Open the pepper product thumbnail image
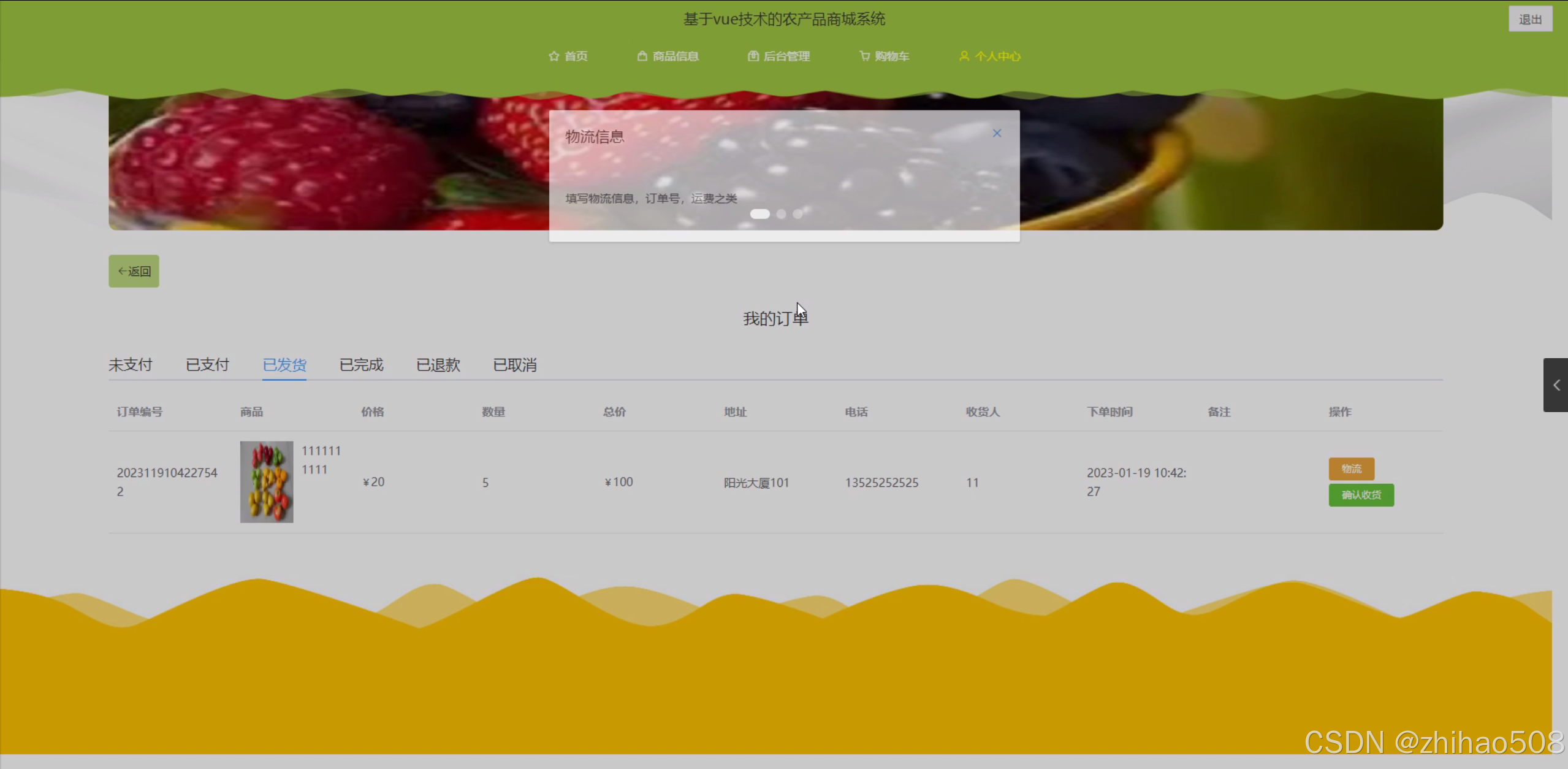Screen dimensions: 1568x769 point(266,482)
